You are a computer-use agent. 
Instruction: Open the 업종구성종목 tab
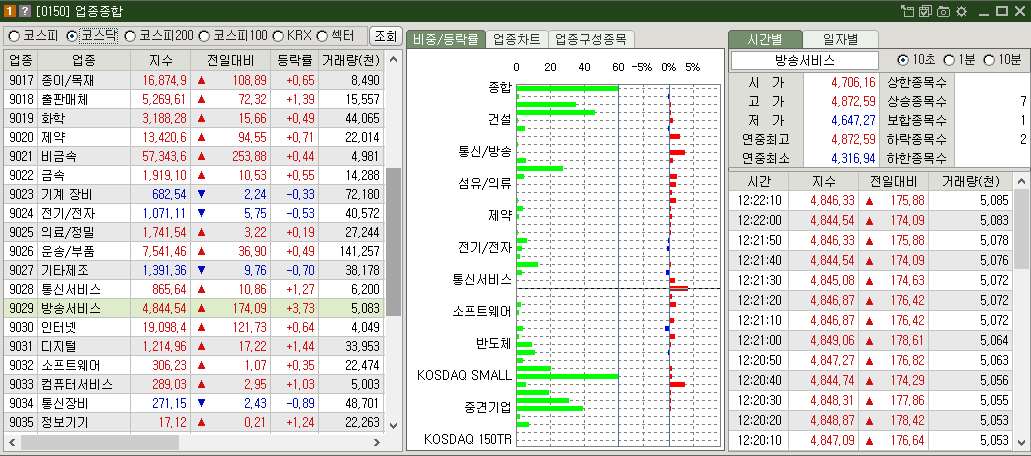coord(591,39)
